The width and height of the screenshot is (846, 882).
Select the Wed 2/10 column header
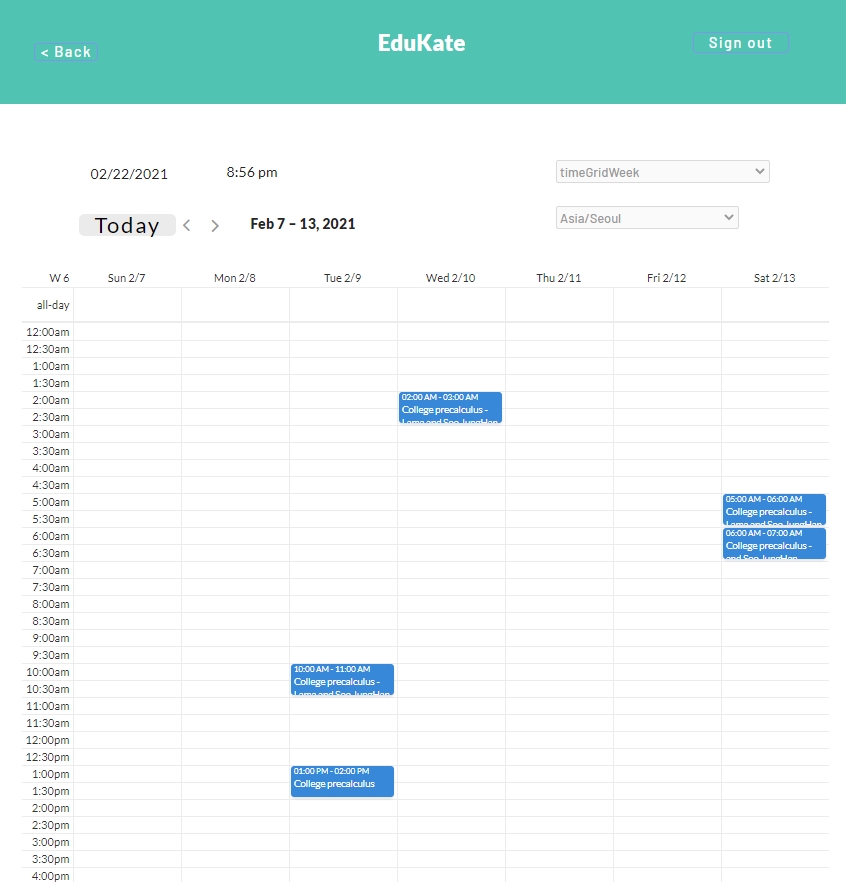tap(451, 278)
